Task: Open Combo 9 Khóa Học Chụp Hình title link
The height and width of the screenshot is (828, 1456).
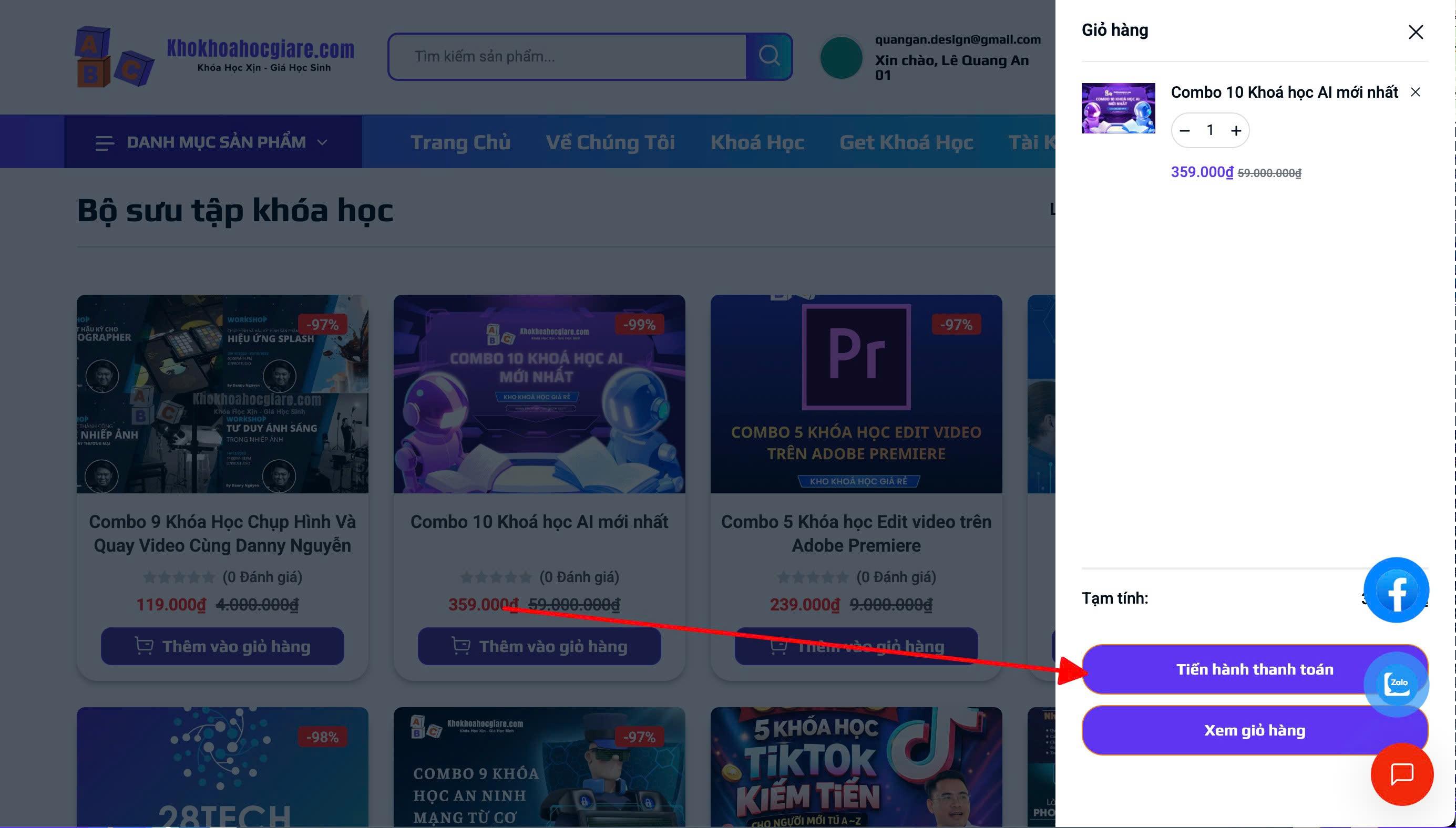Action: point(222,533)
